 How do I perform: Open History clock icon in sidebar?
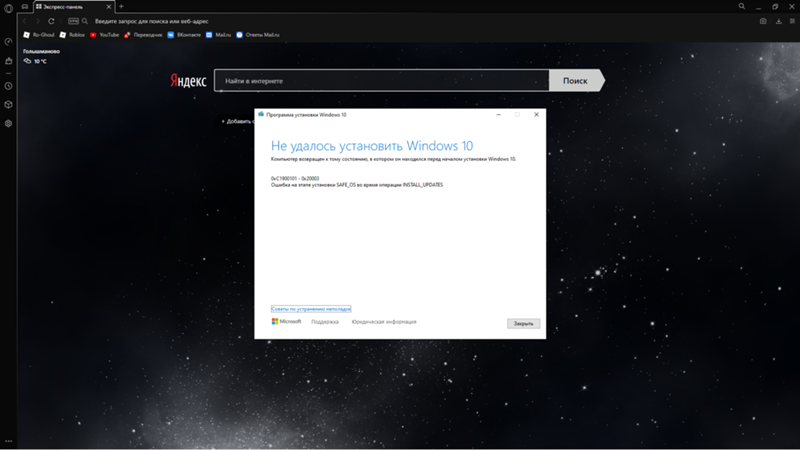click(x=8, y=86)
